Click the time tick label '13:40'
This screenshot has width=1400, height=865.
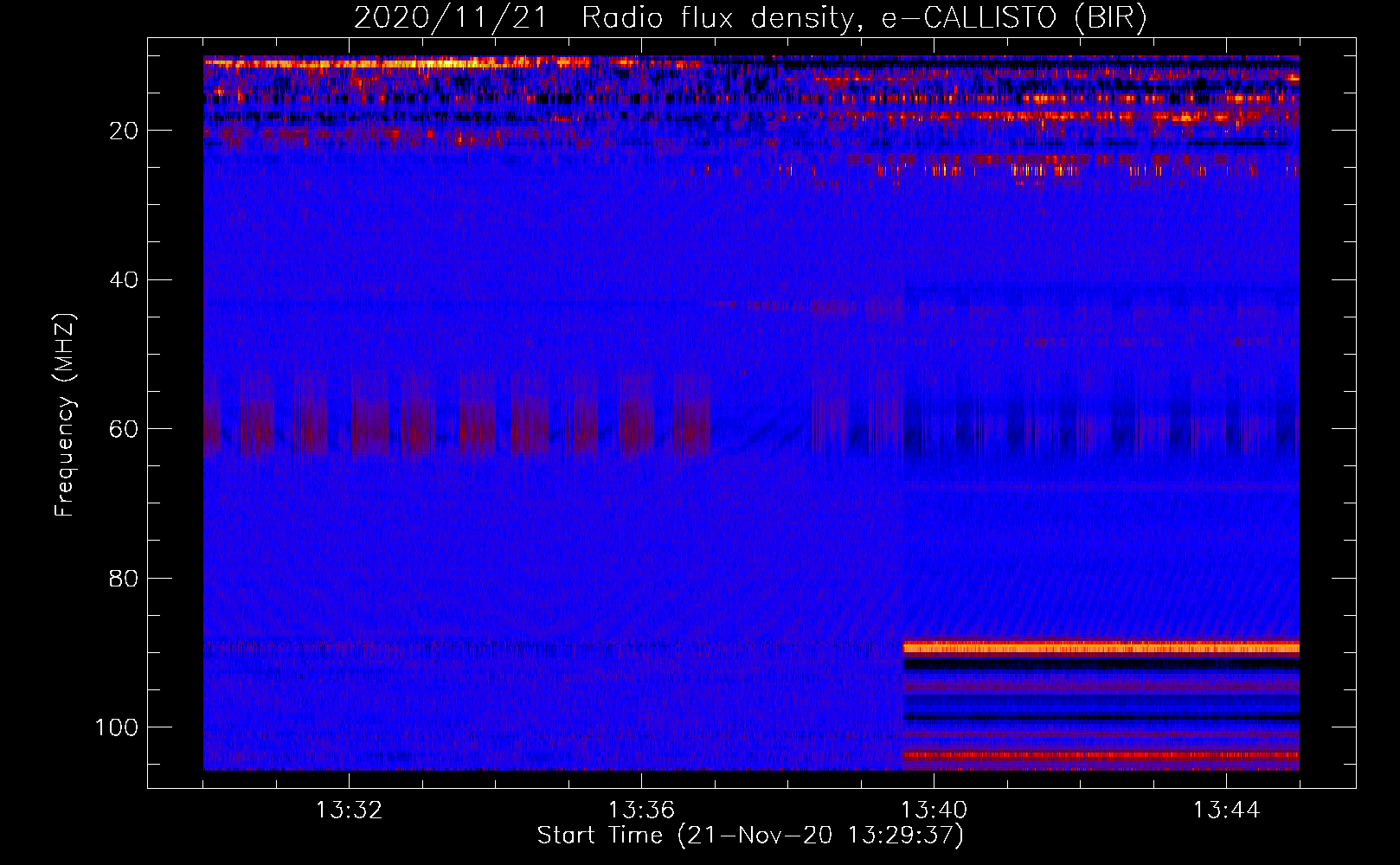pos(934,811)
